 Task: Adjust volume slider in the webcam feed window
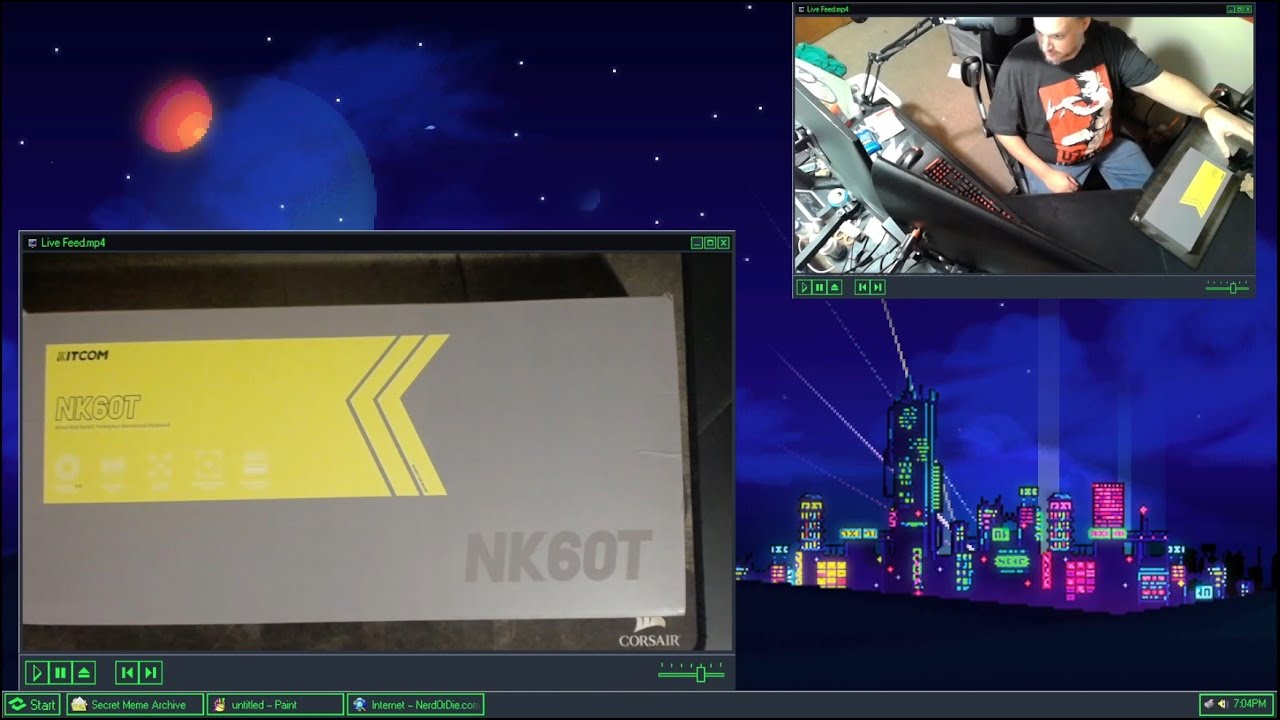point(1232,287)
